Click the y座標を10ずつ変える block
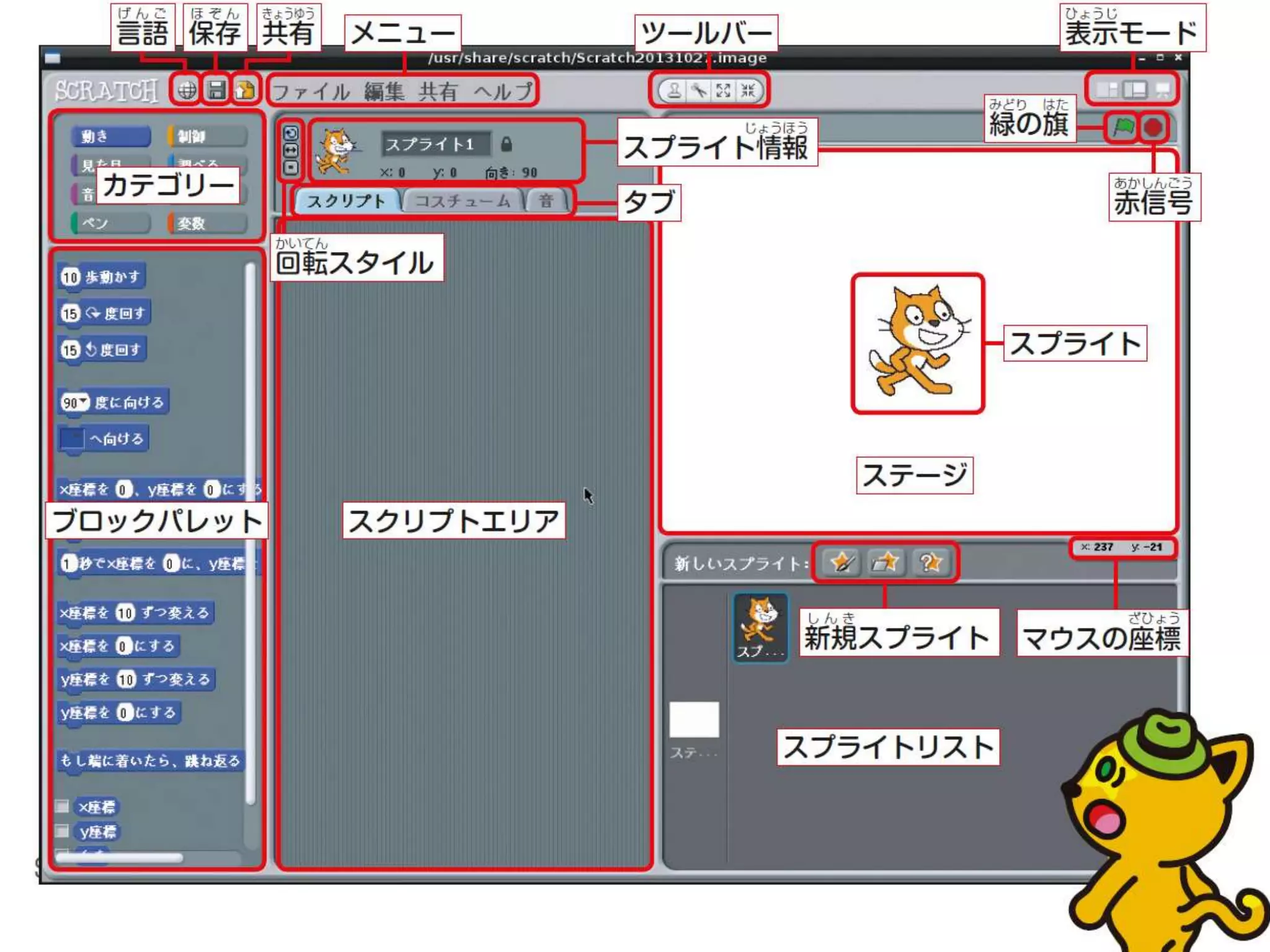The width and height of the screenshot is (1270, 952). click(x=136, y=679)
